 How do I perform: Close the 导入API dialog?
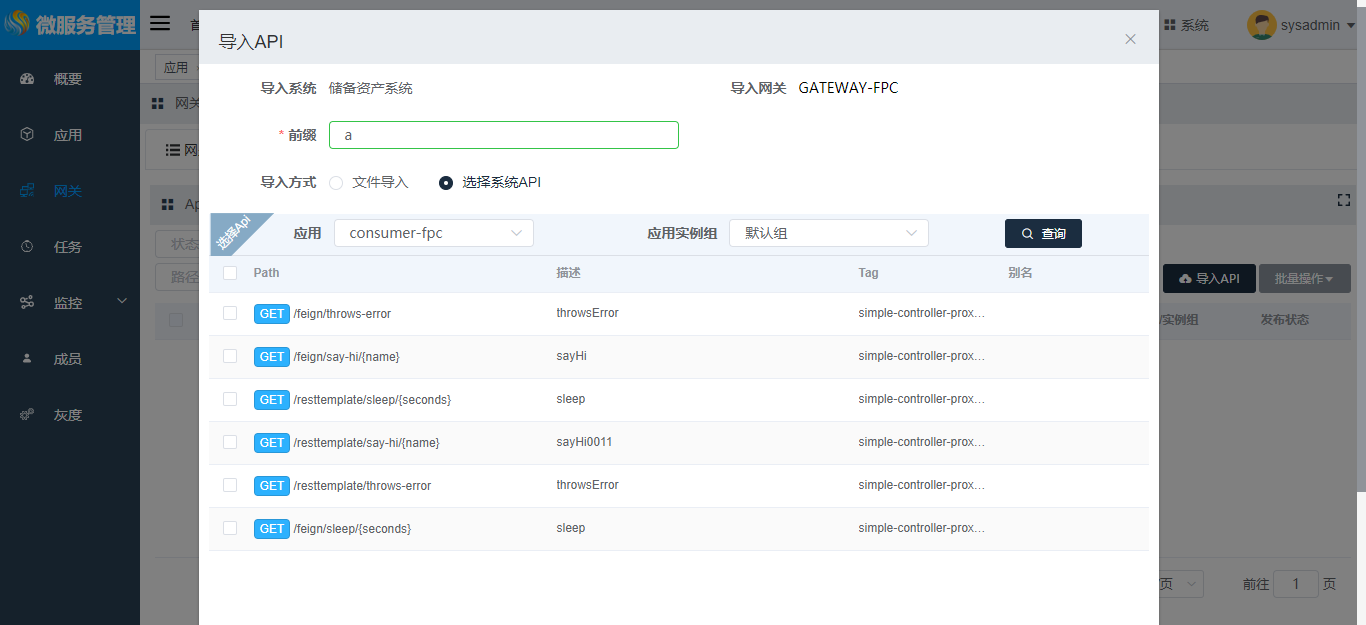click(1130, 39)
